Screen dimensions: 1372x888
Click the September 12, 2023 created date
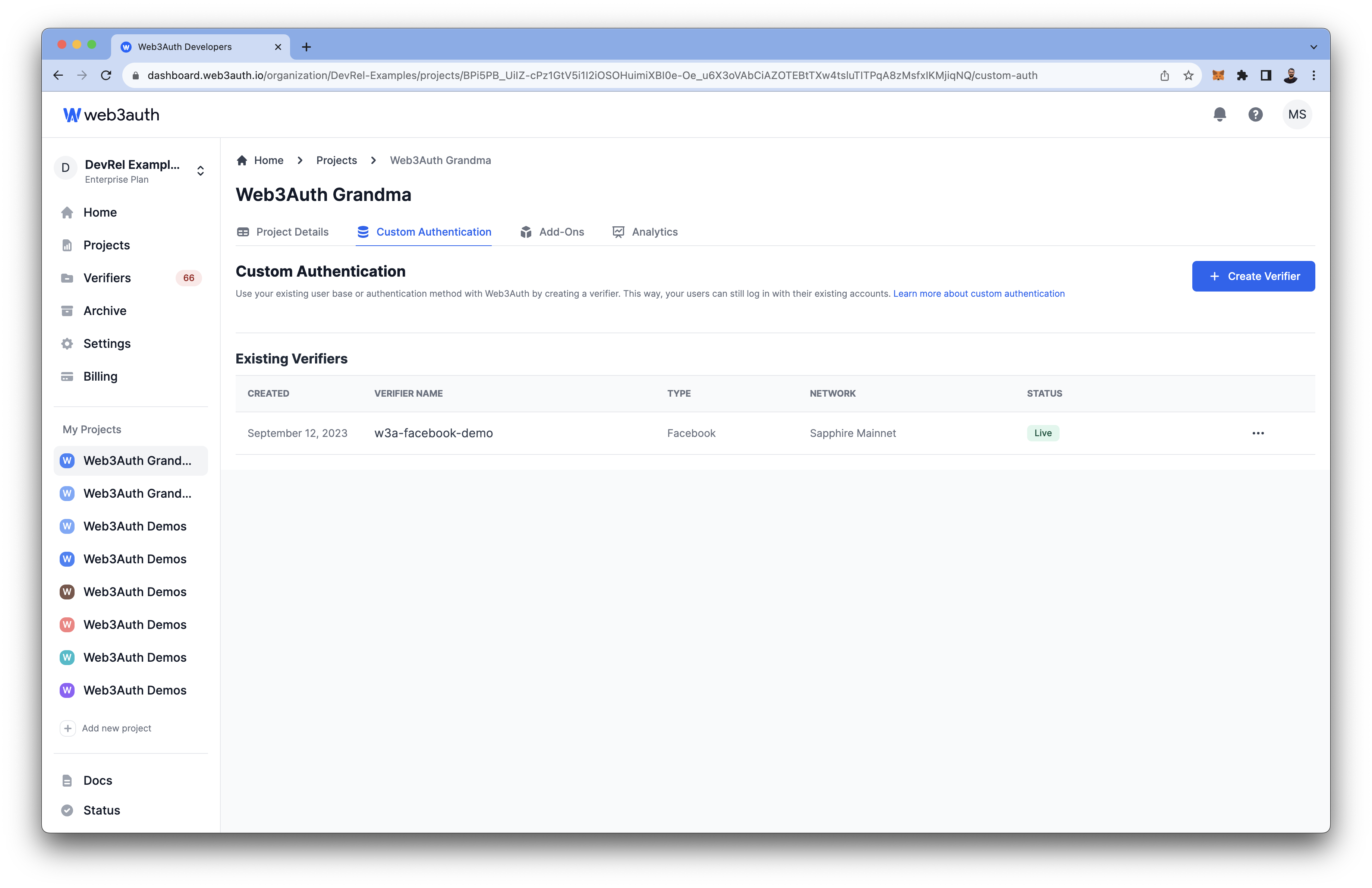[298, 433]
